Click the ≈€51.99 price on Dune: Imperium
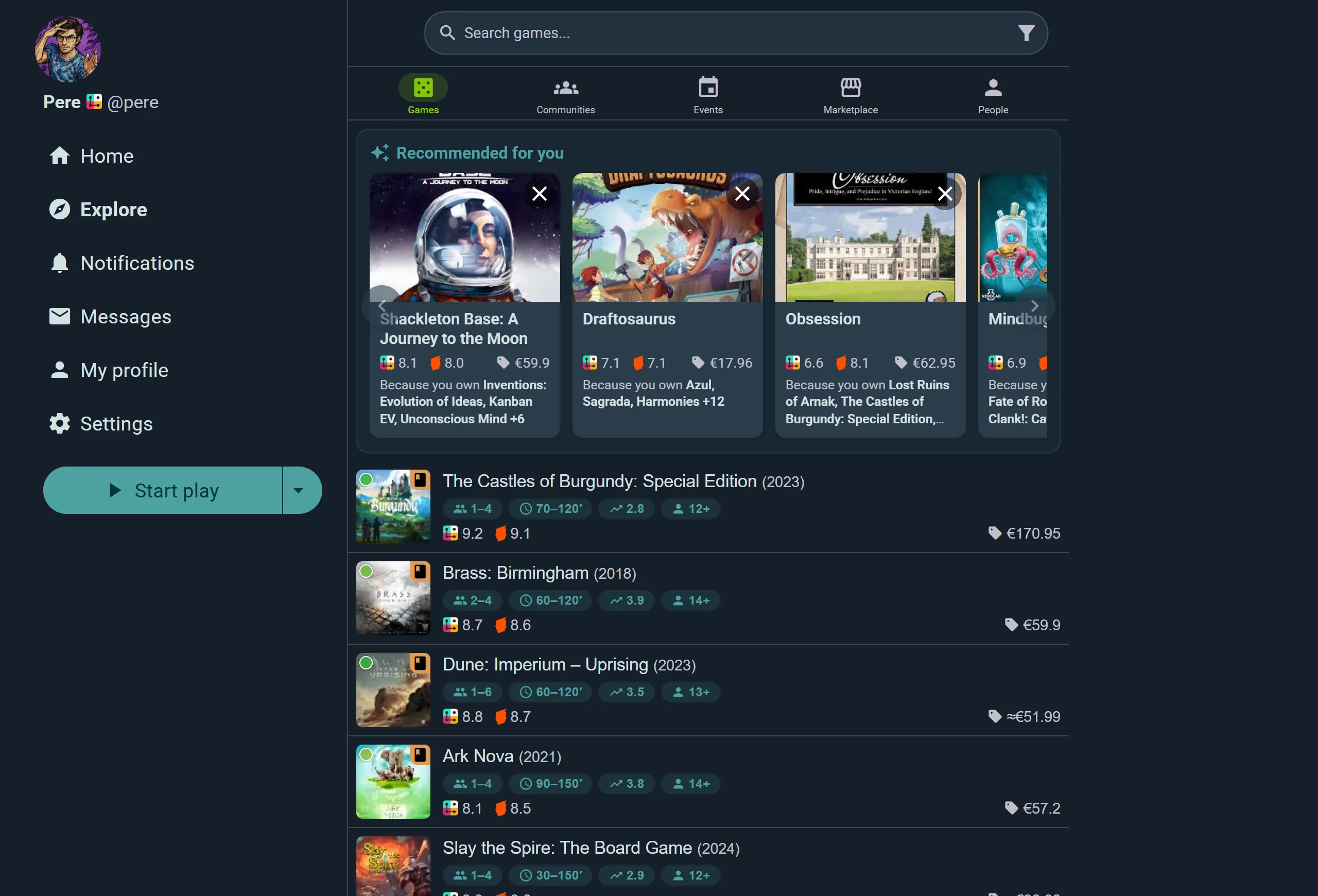 [x=1024, y=717]
